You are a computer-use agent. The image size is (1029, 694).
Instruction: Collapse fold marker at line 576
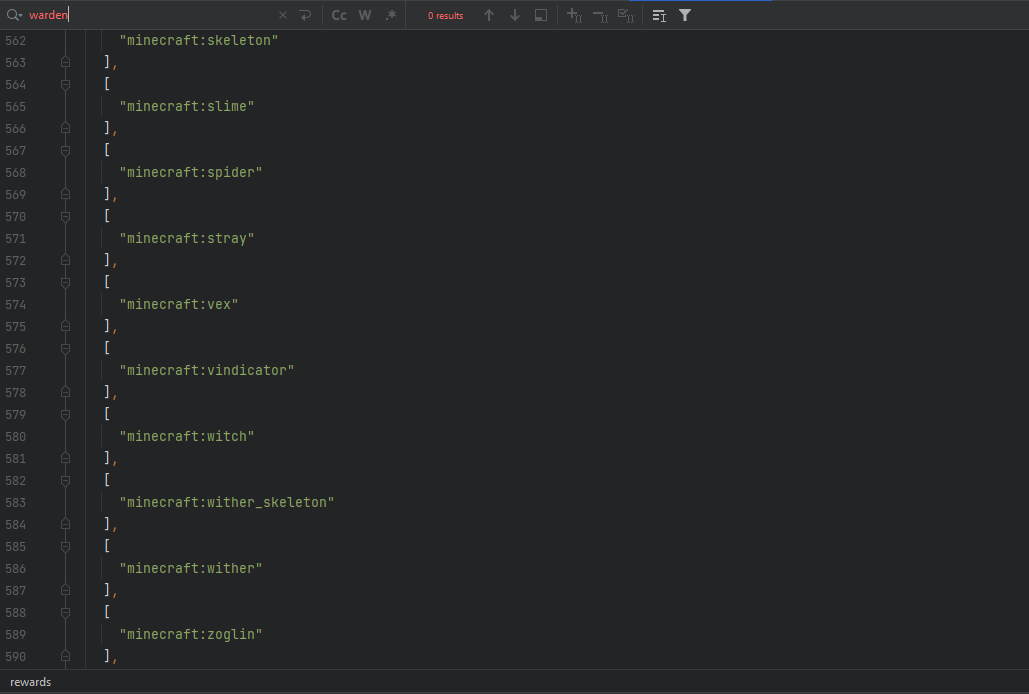click(66, 348)
